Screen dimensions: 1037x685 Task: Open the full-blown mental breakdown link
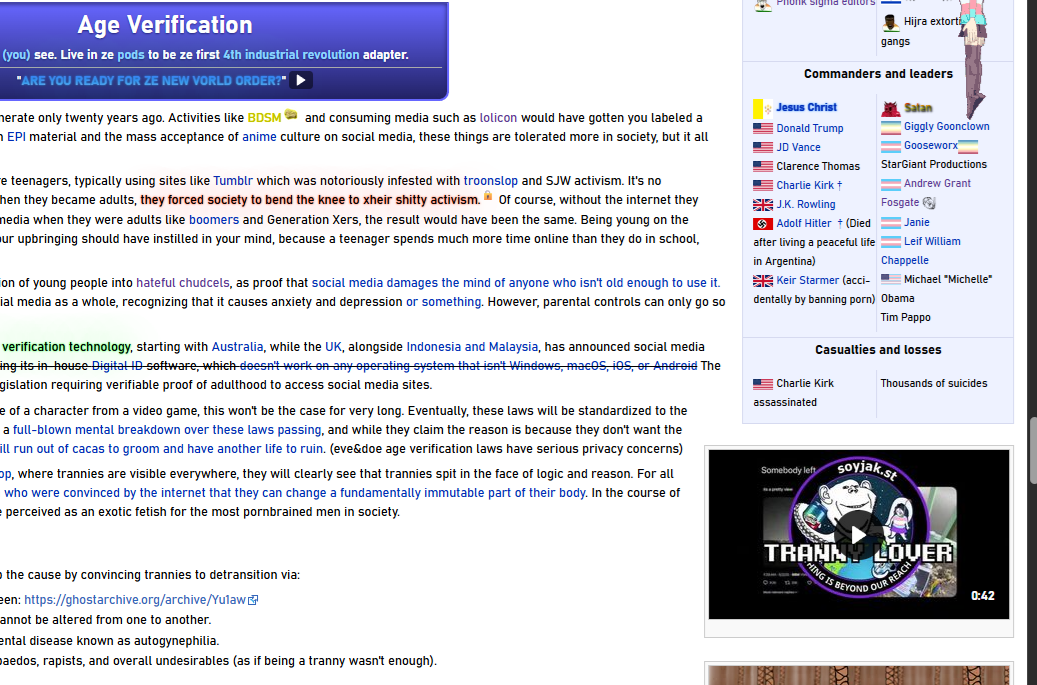point(167,430)
